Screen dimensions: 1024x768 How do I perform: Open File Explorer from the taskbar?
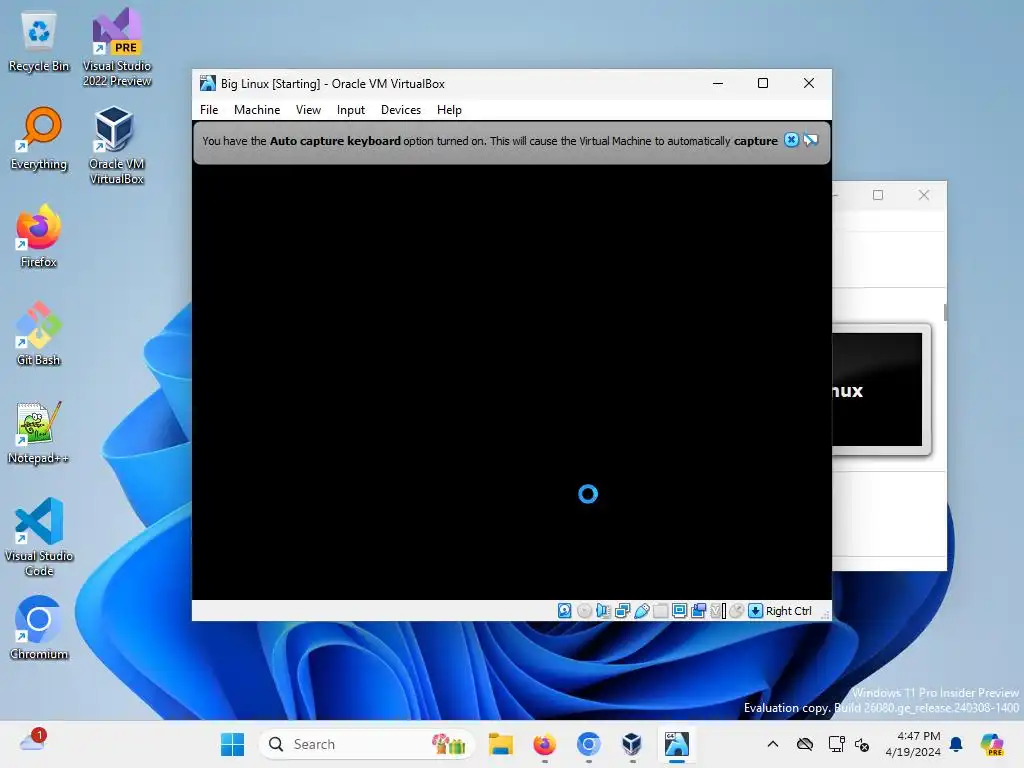(x=501, y=744)
